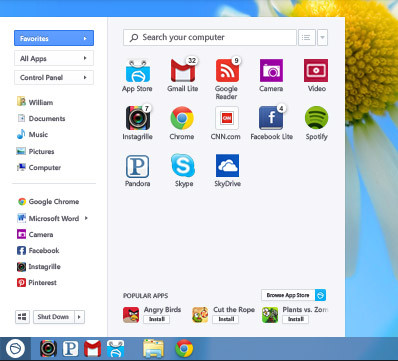Image resolution: width=398 pixels, height=361 pixels.
Task: Click the blue App Store icon beside Browse App Store
Action: (320, 295)
